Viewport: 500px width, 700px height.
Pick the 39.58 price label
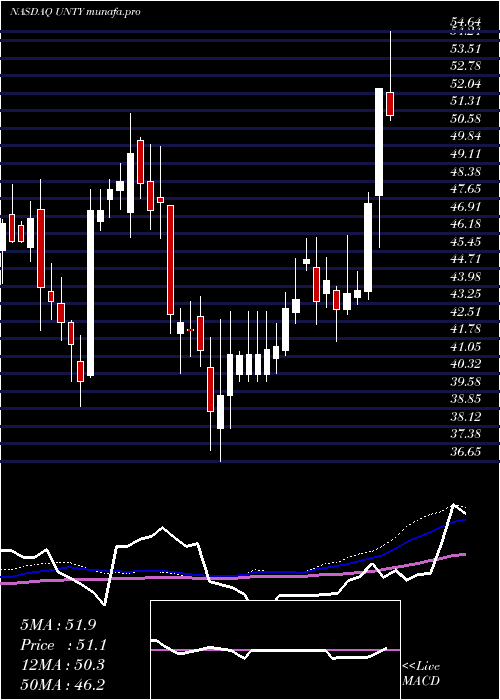tap(466, 382)
